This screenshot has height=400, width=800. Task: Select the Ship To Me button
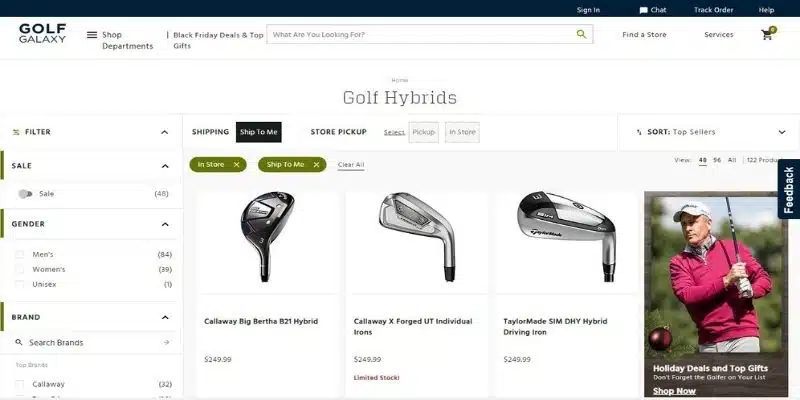pos(259,132)
